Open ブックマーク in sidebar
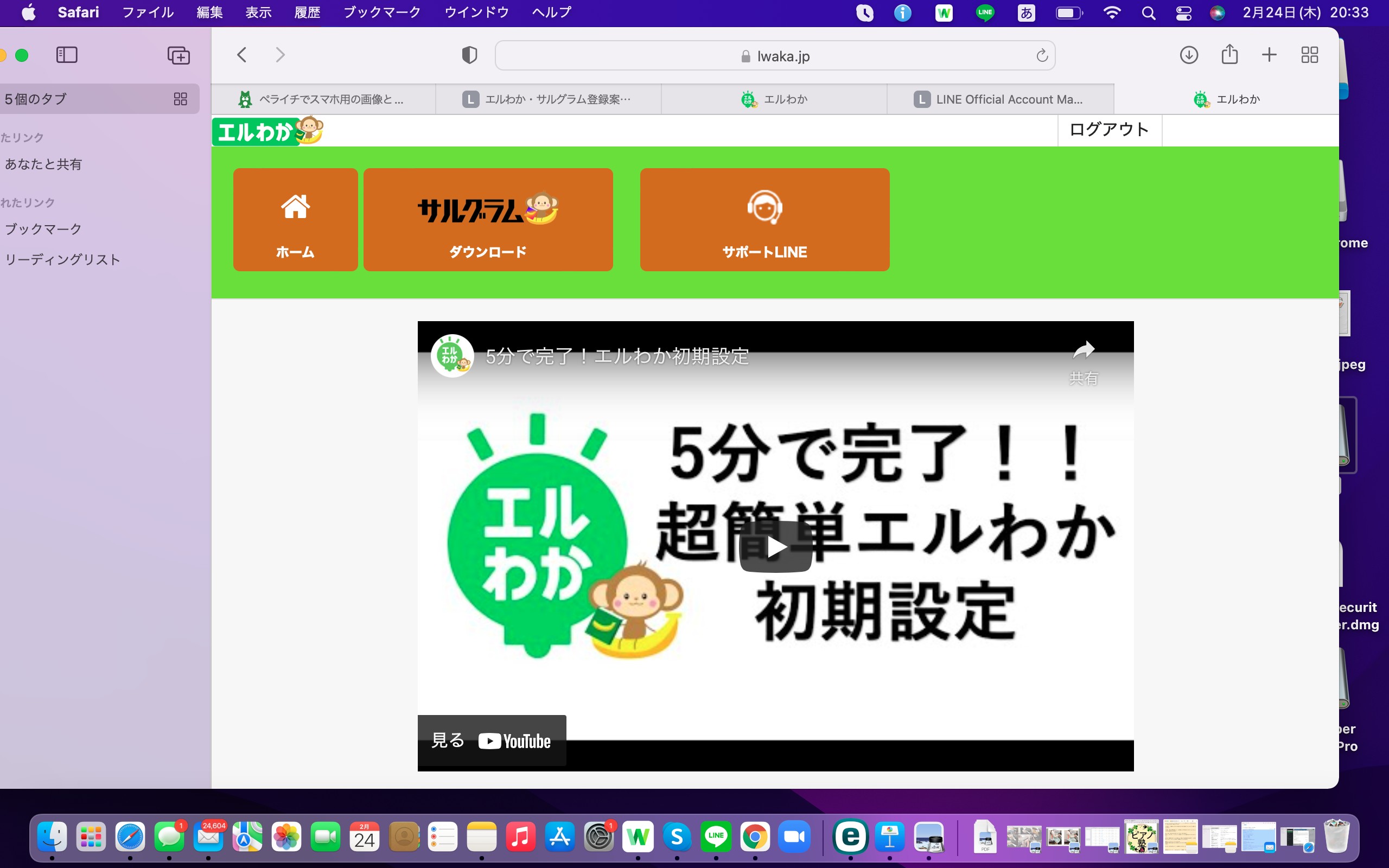Viewport: 1389px width, 868px height. (43, 229)
